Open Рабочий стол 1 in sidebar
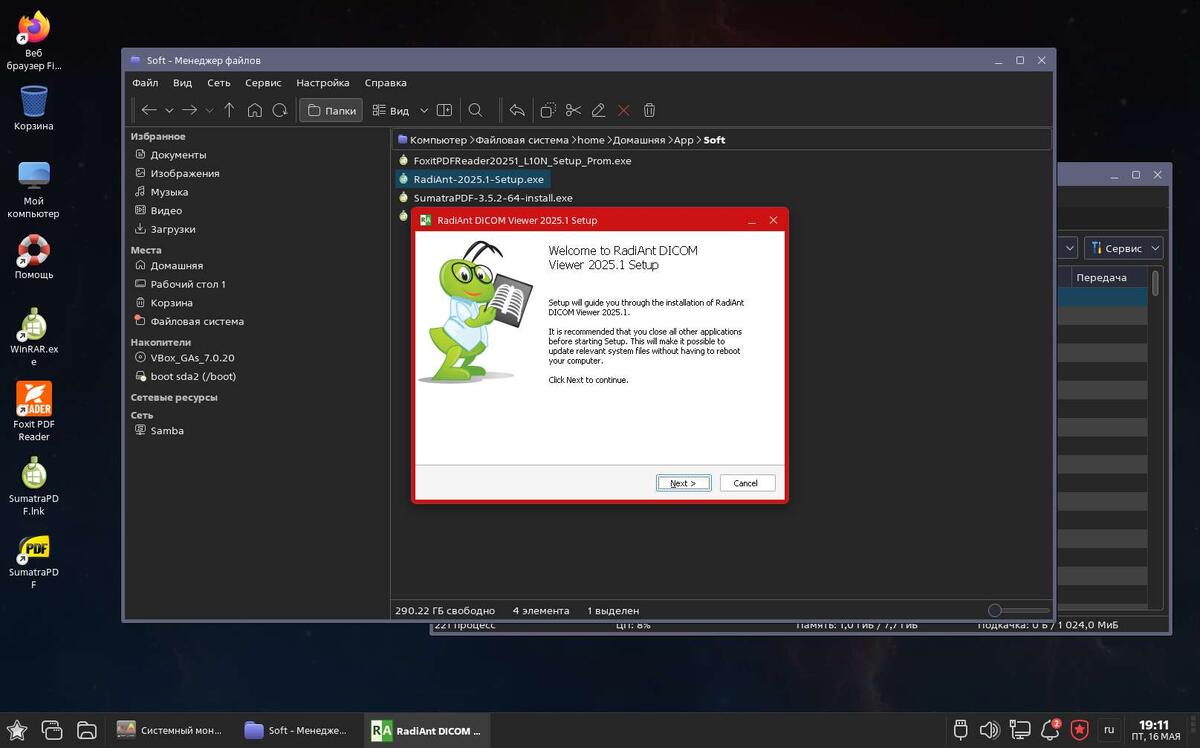Viewport: 1200px width, 748px height. tap(187, 284)
